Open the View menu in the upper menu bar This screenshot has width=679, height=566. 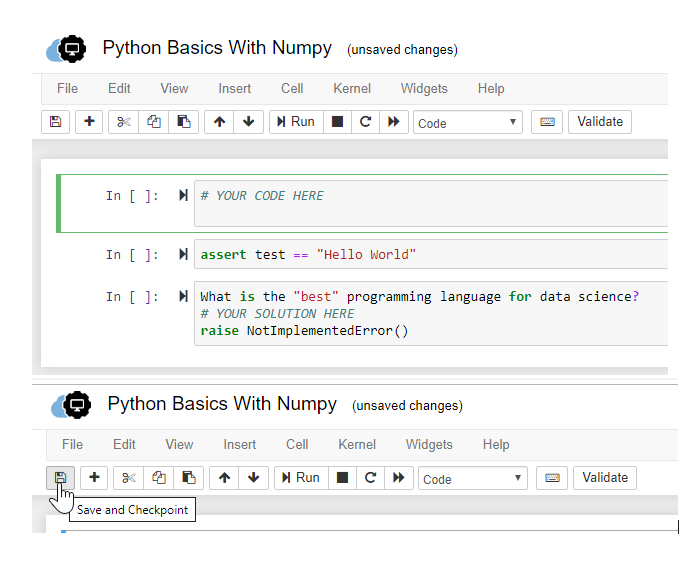coord(174,89)
